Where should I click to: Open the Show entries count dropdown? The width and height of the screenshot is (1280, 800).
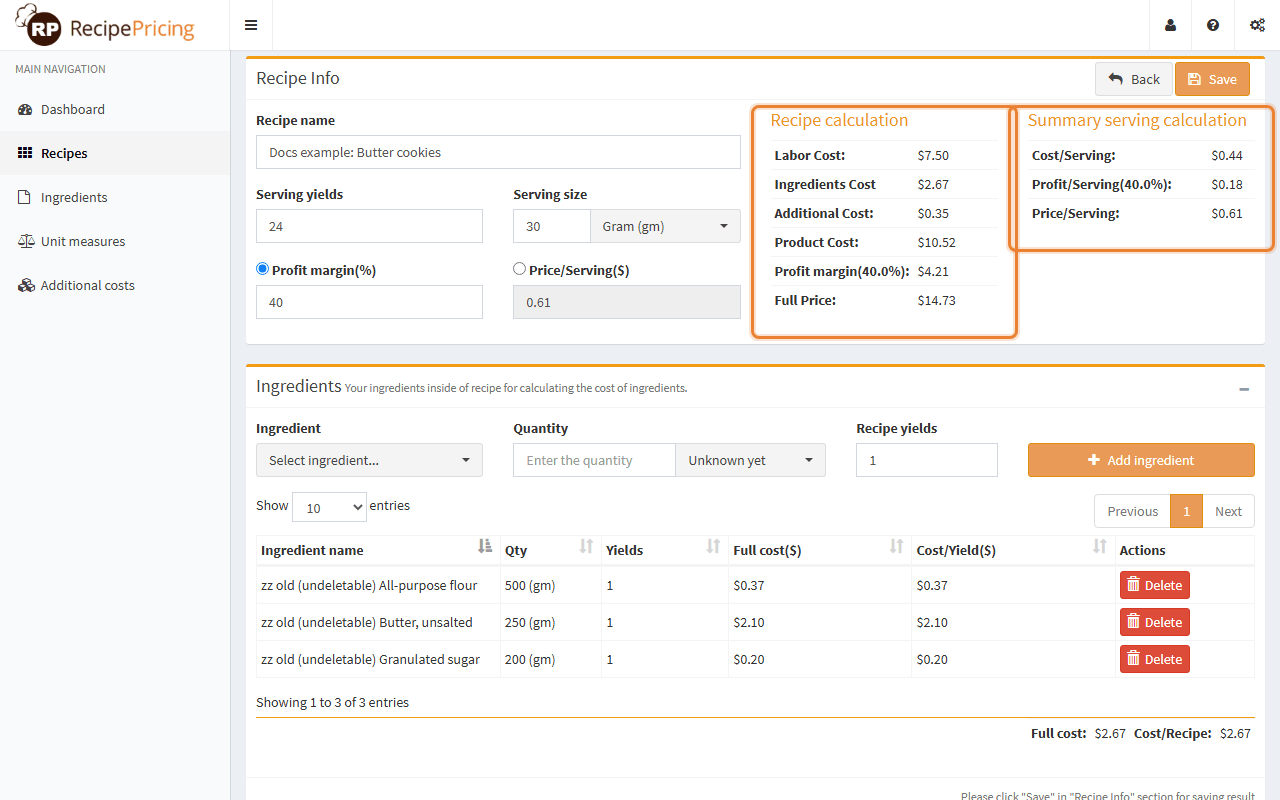pyautogui.click(x=329, y=507)
